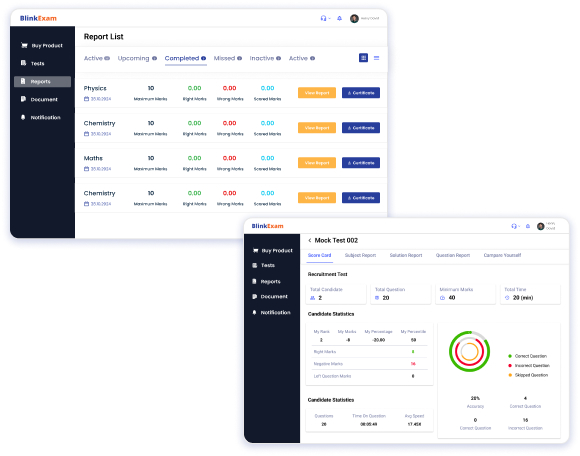Click Report List page heading

coord(104,37)
